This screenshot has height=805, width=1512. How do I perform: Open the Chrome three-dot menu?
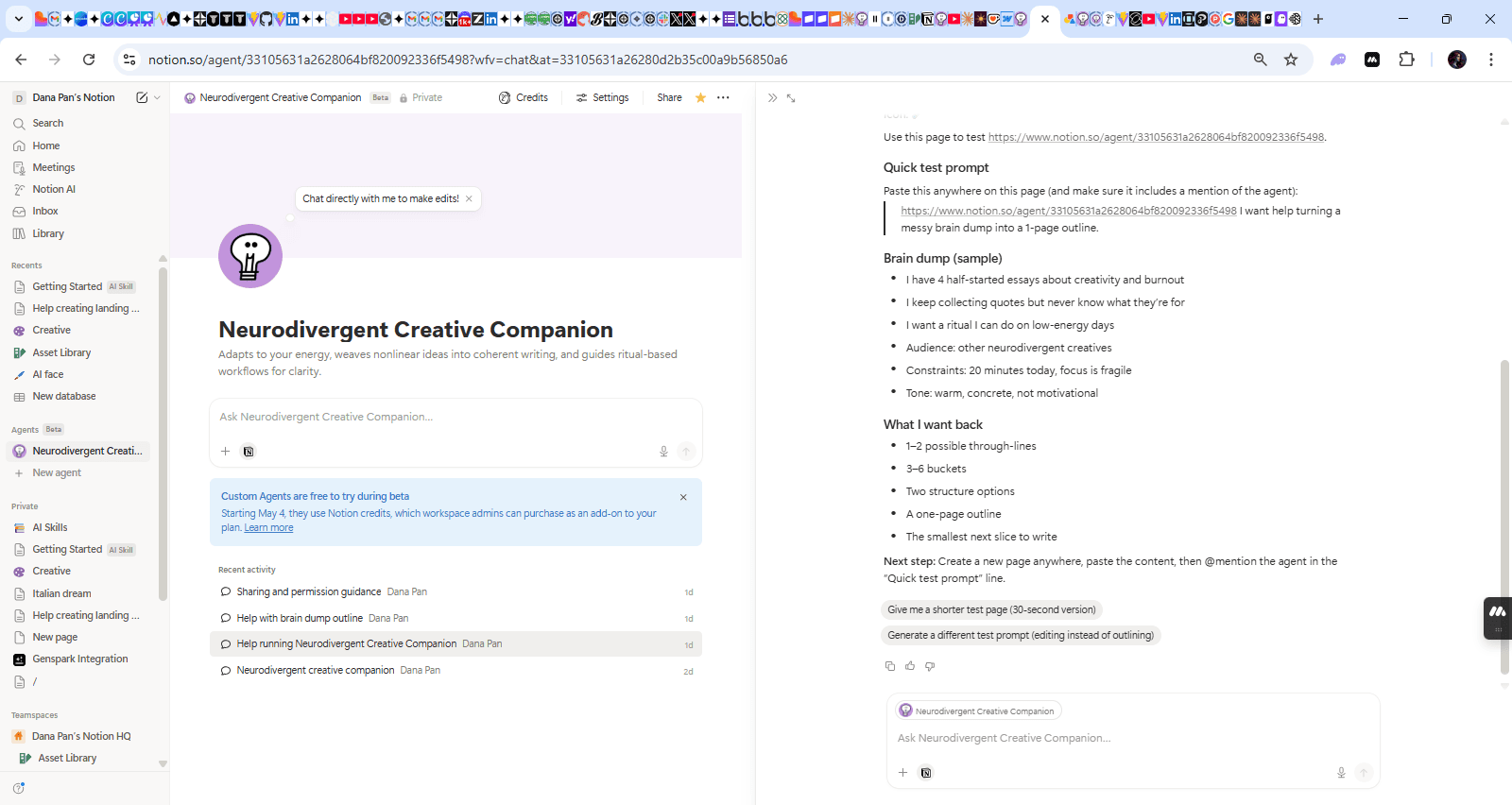pyautogui.click(x=1491, y=60)
